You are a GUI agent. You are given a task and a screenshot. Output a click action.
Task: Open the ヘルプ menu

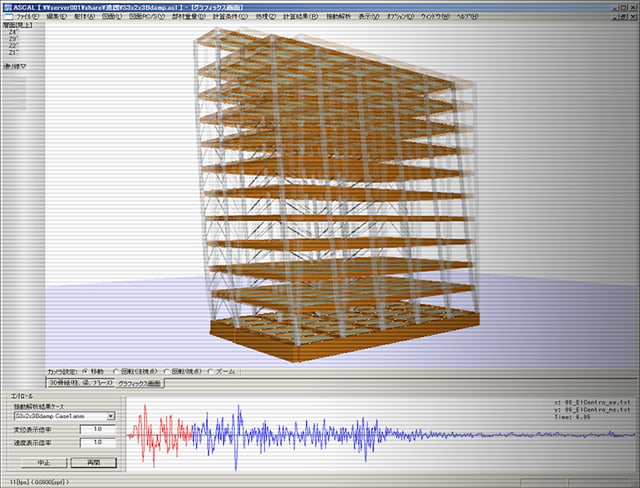point(469,18)
